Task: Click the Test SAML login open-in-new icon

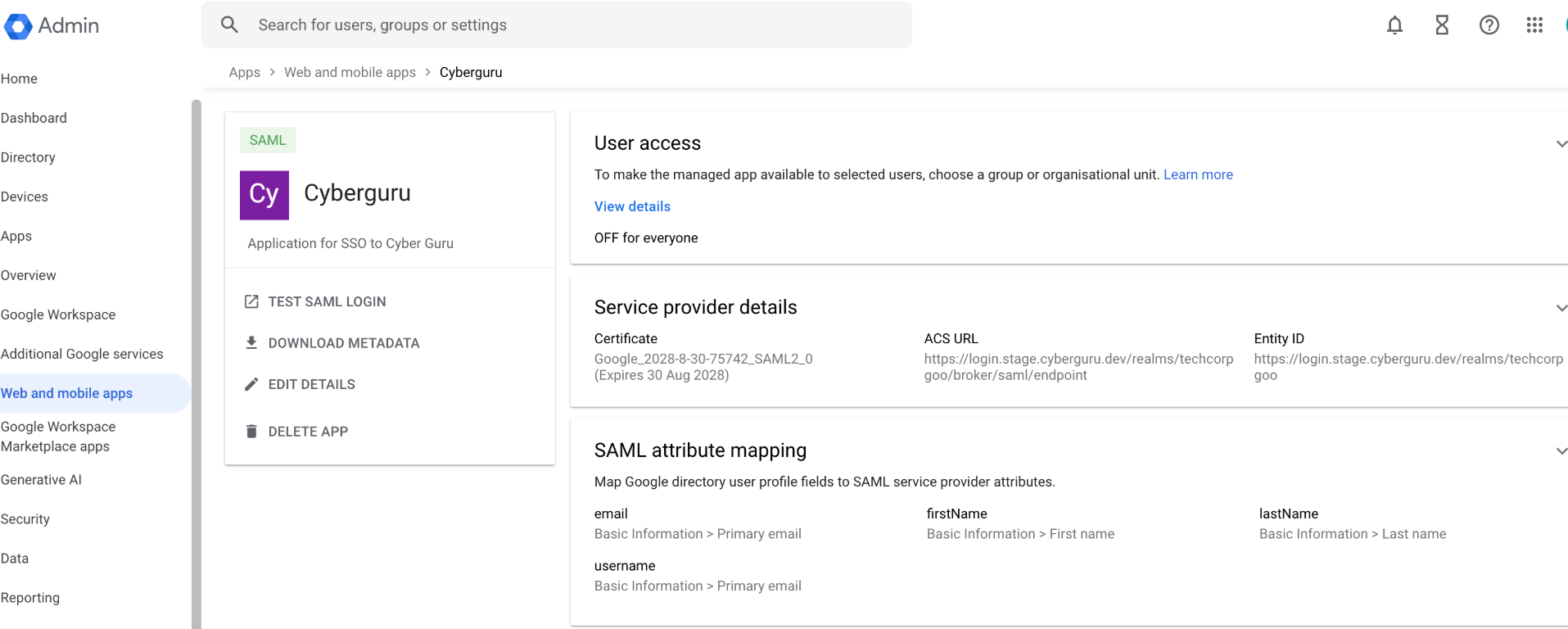Action: click(x=251, y=301)
